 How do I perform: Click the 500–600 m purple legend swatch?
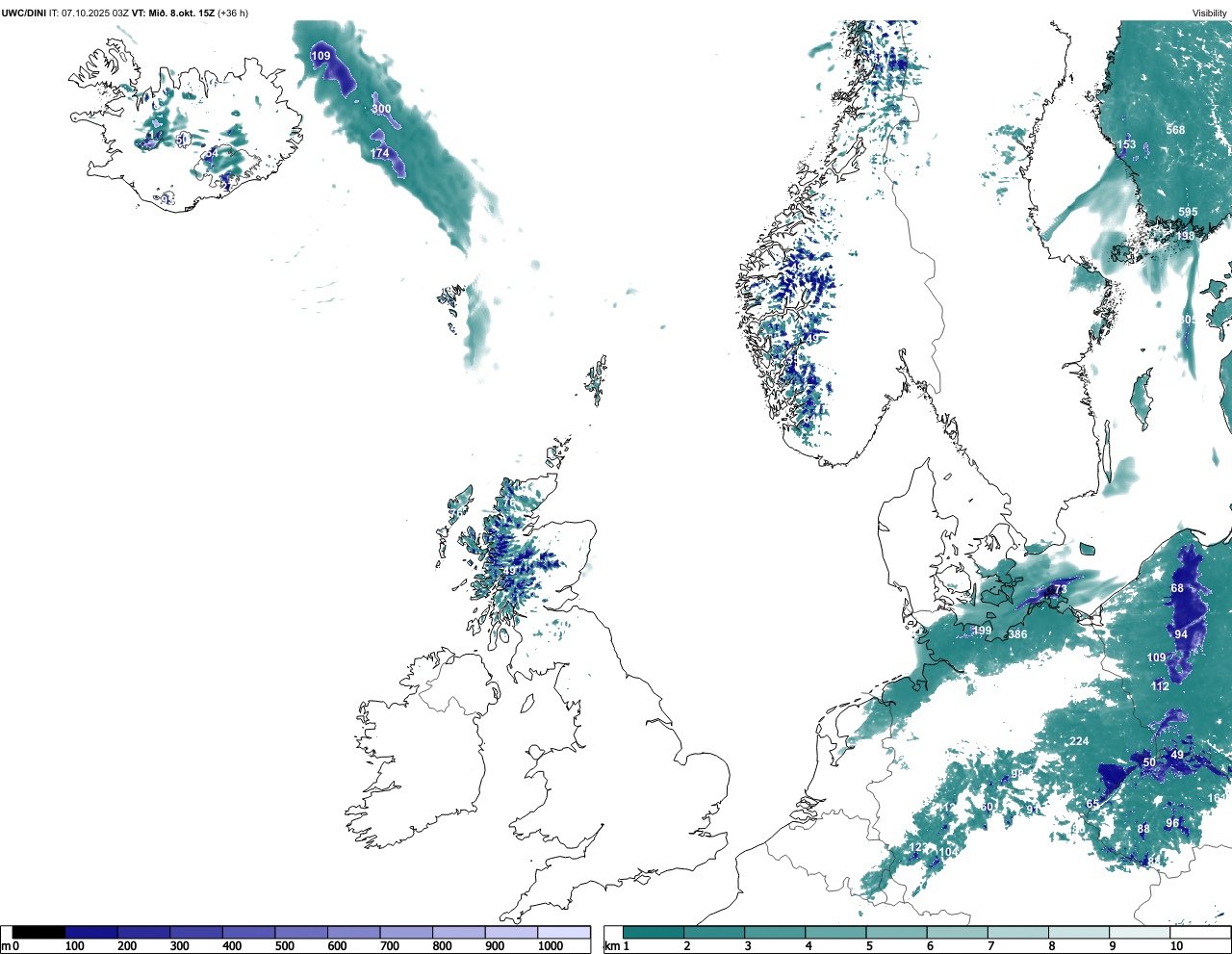(x=301, y=932)
